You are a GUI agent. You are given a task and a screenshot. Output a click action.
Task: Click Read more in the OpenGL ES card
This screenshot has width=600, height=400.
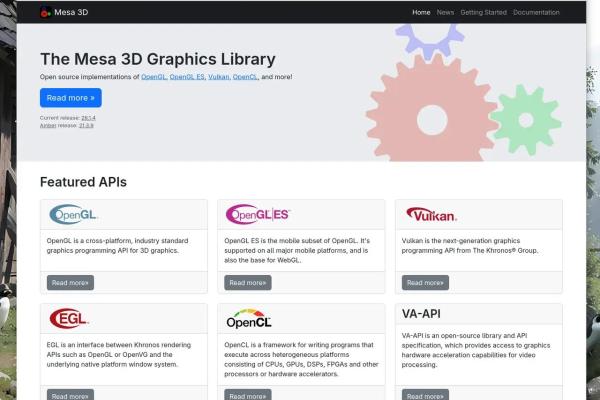248,282
